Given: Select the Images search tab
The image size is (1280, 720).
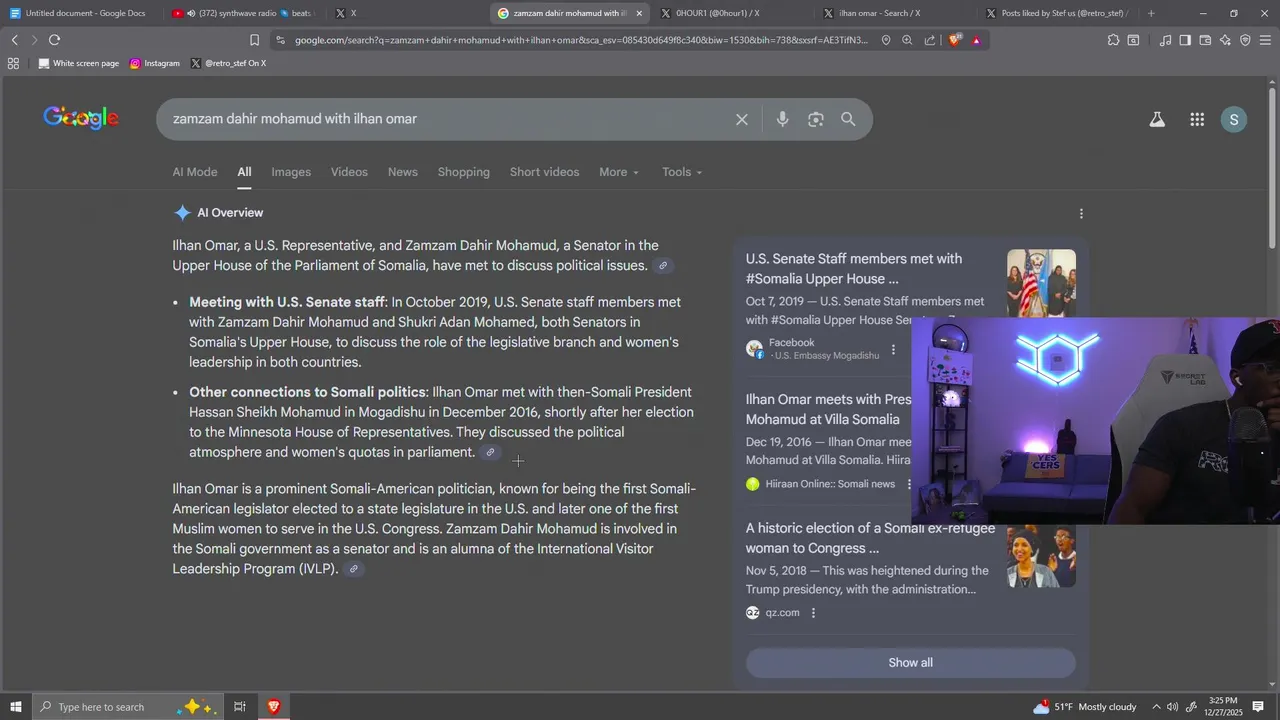Looking at the screenshot, I should coord(291,172).
